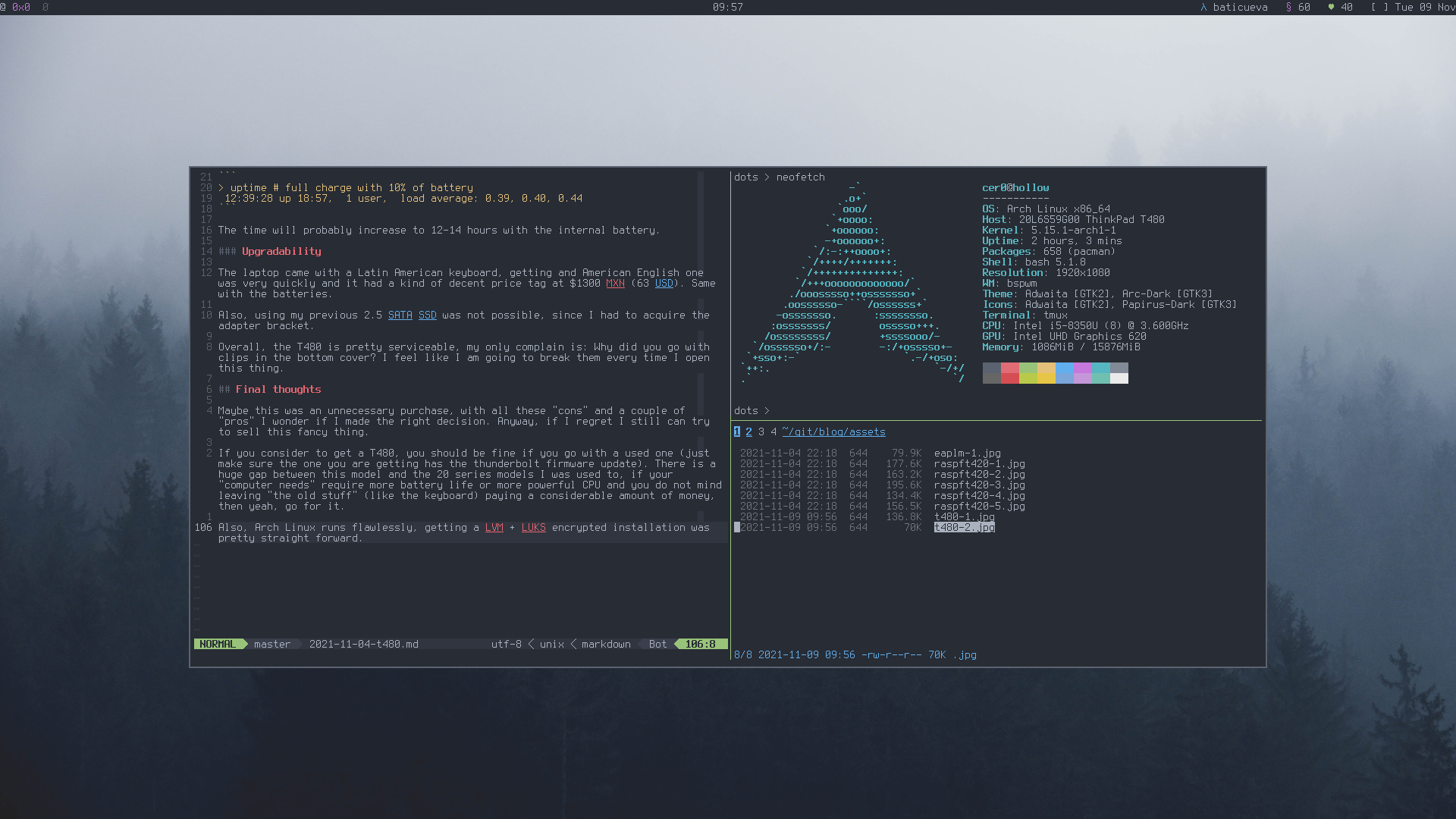Viewport: 1456px width, 819px height.
Task: Switch to ranger tab 2
Action: coord(748,431)
